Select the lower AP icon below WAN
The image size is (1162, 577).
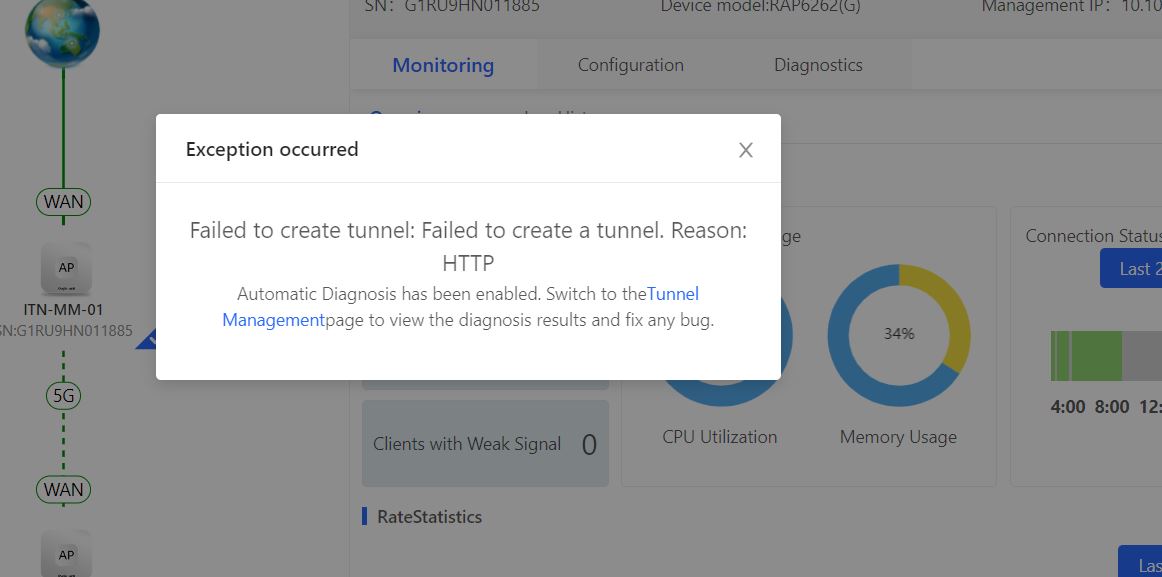66,553
